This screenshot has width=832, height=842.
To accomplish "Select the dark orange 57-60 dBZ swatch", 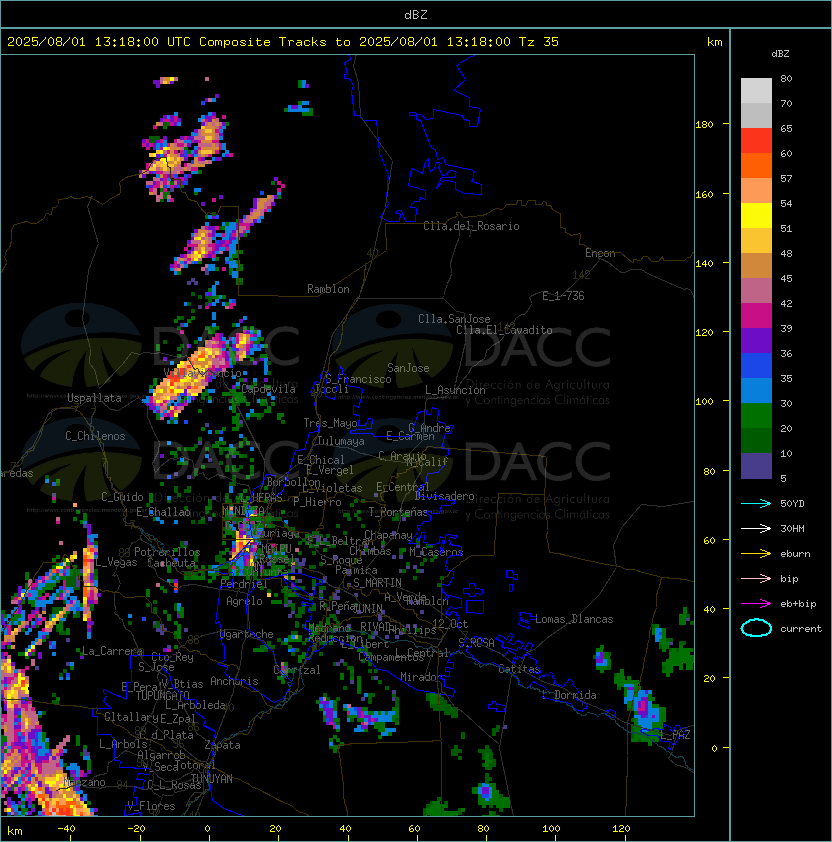I will point(756,166).
